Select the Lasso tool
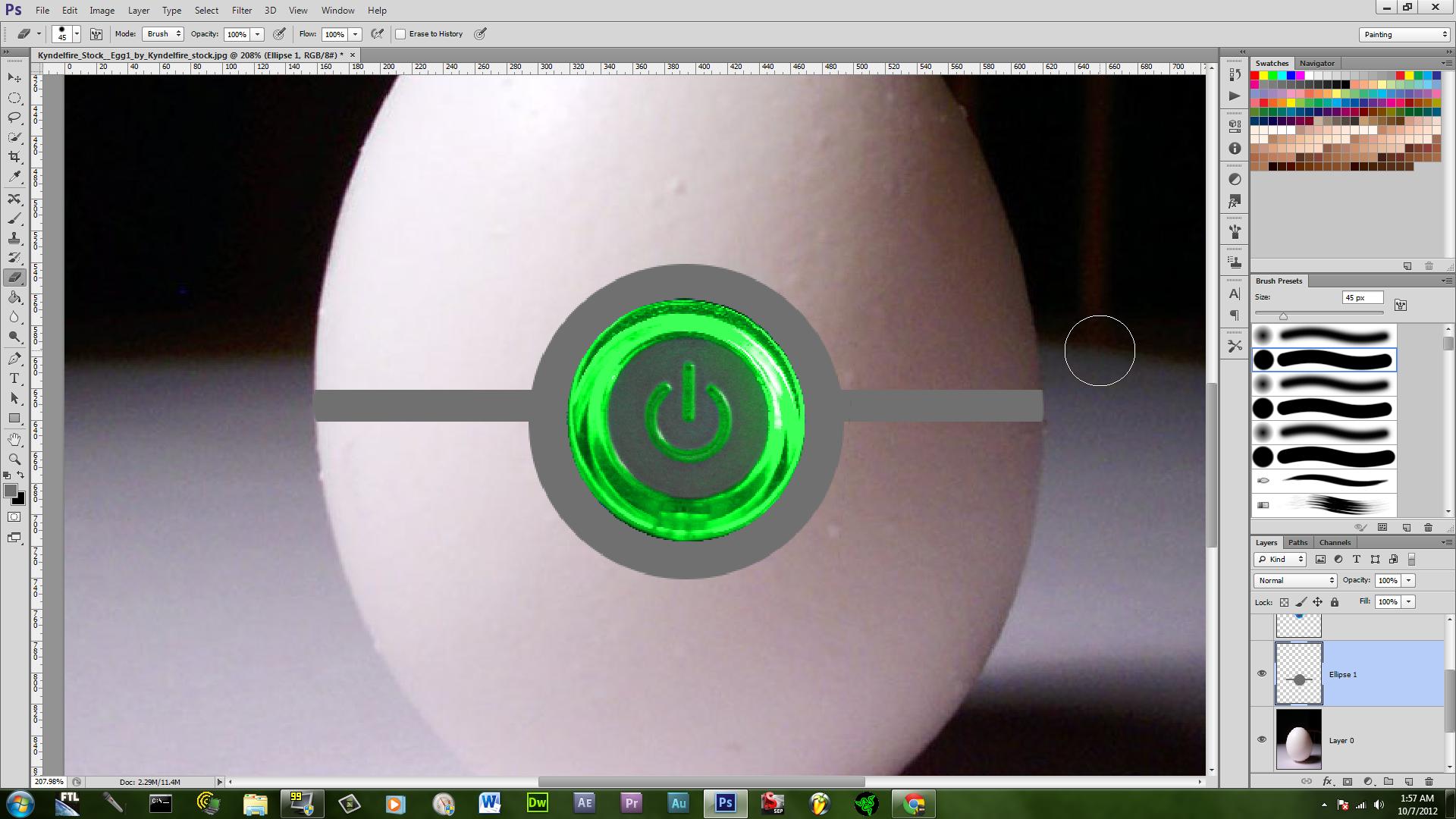 tap(14, 118)
